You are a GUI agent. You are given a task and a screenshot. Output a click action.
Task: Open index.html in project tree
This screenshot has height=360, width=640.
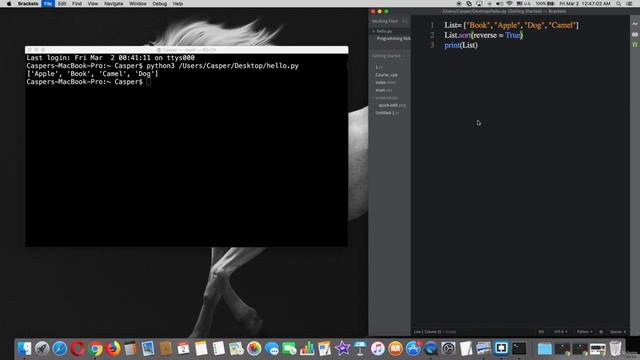pos(385,82)
